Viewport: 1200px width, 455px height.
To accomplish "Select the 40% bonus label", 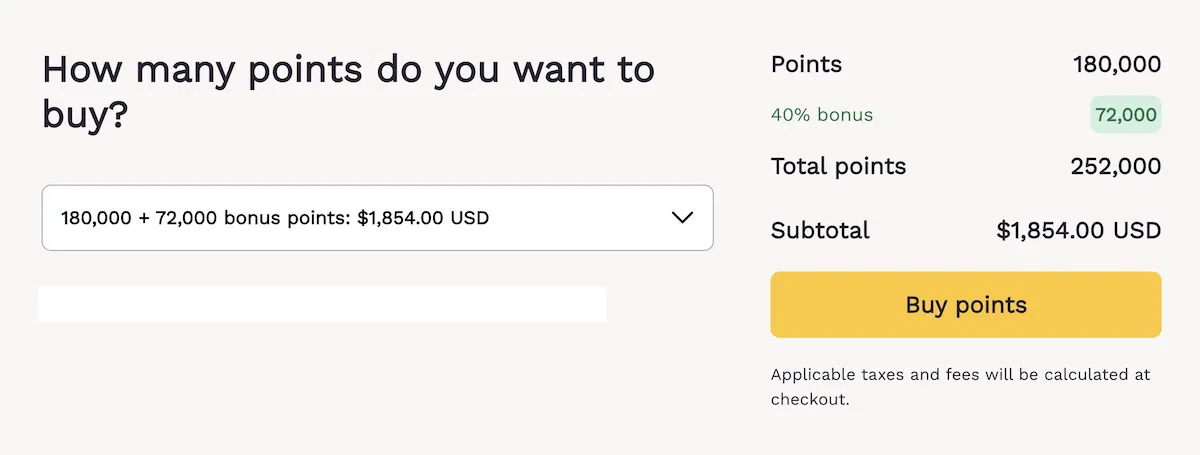I will [821, 115].
